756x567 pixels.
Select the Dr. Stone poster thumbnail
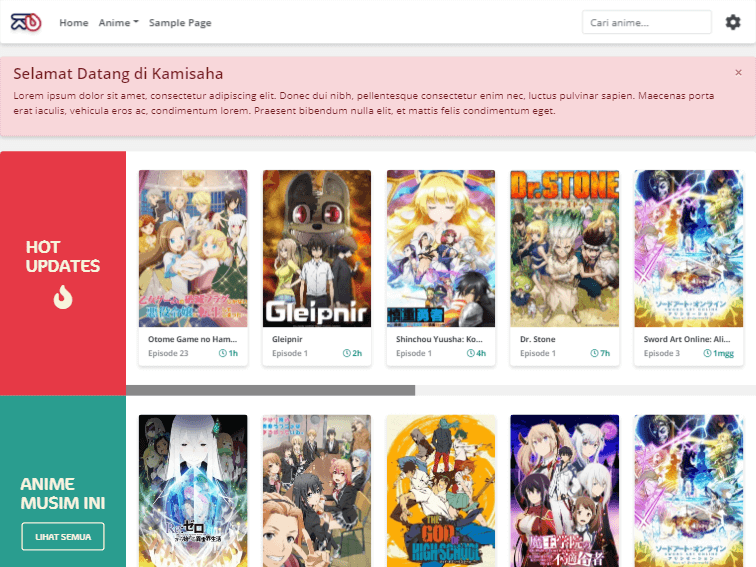pyautogui.click(x=565, y=249)
